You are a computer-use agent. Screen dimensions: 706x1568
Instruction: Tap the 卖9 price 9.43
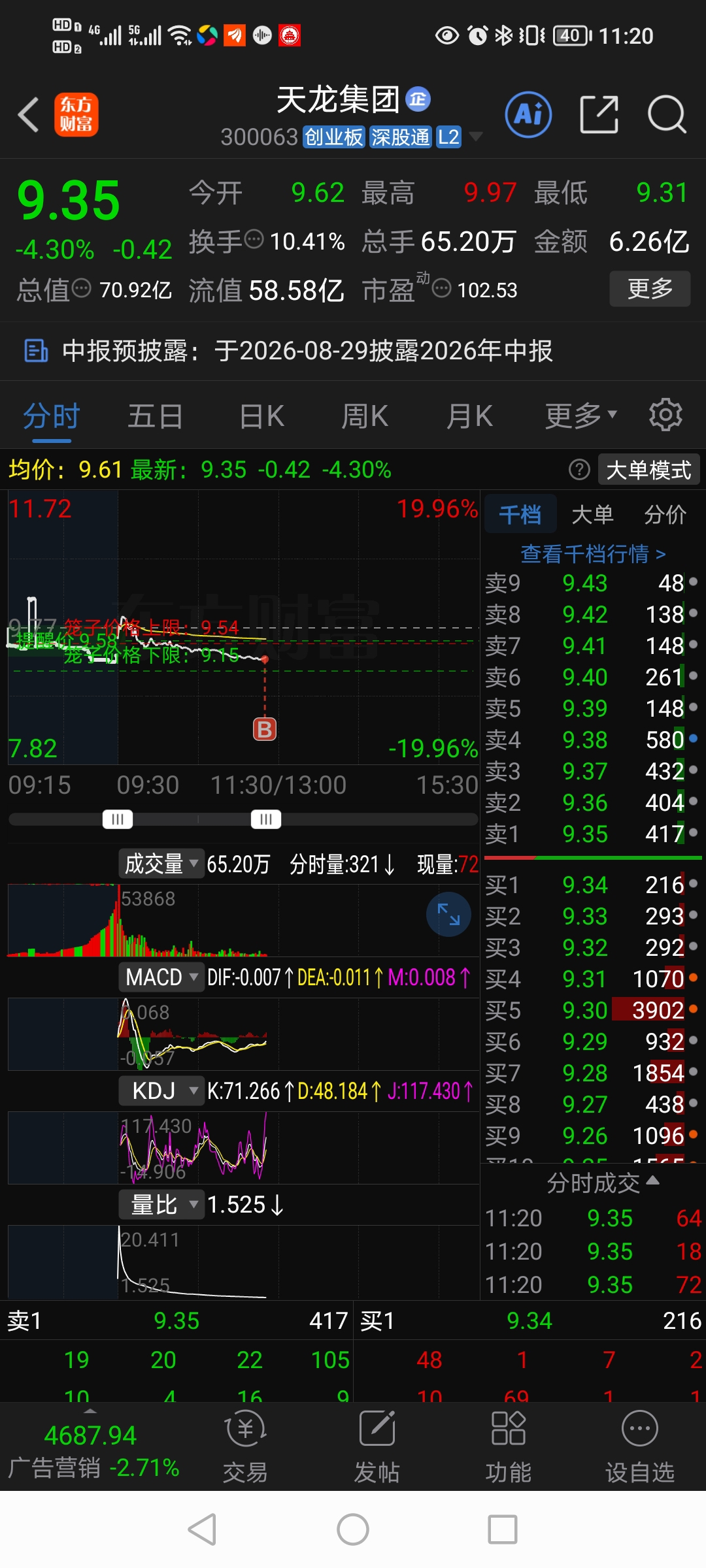tap(585, 583)
